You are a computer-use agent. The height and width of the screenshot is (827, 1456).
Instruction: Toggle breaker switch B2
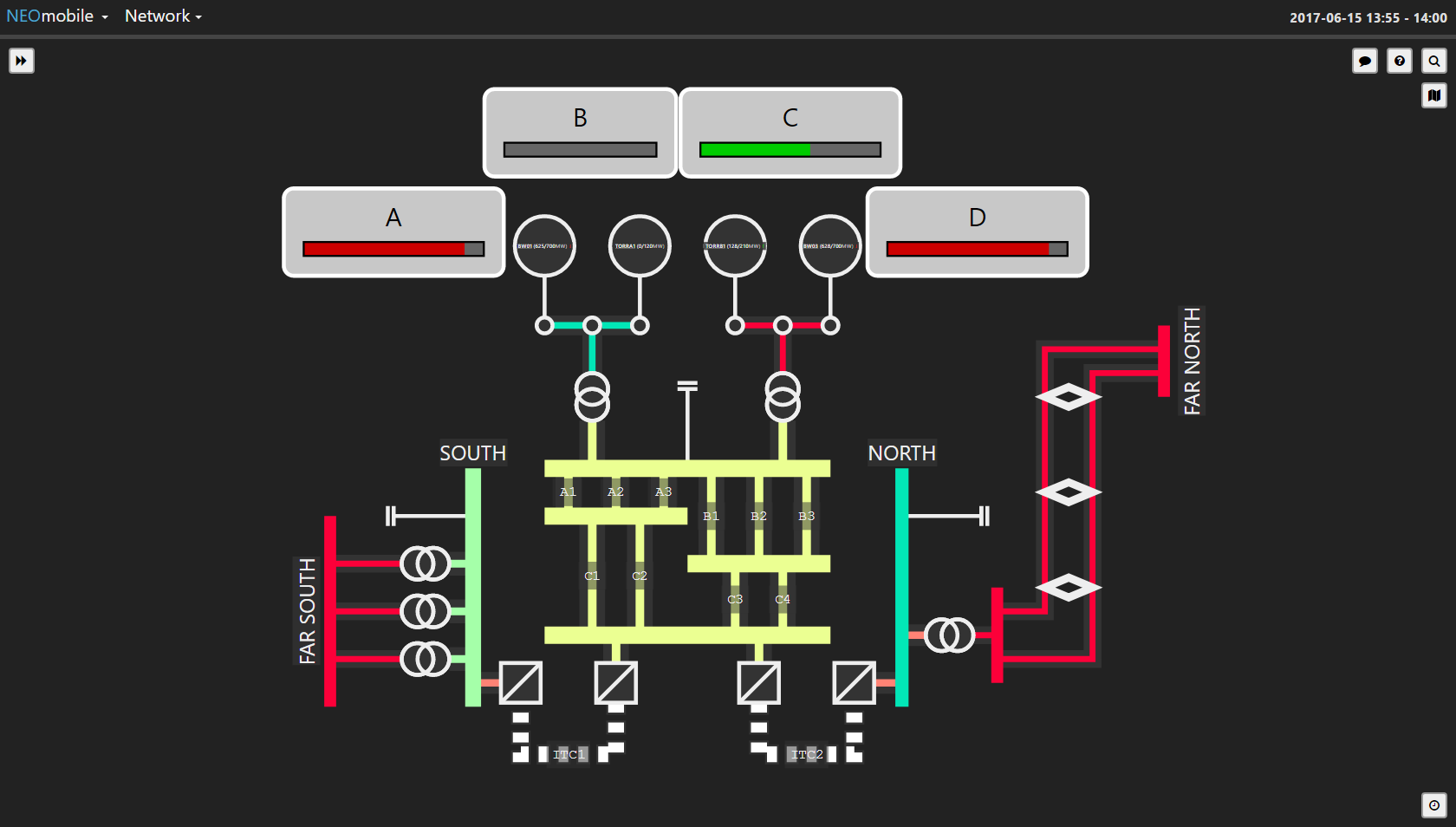(x=759, y=516)
